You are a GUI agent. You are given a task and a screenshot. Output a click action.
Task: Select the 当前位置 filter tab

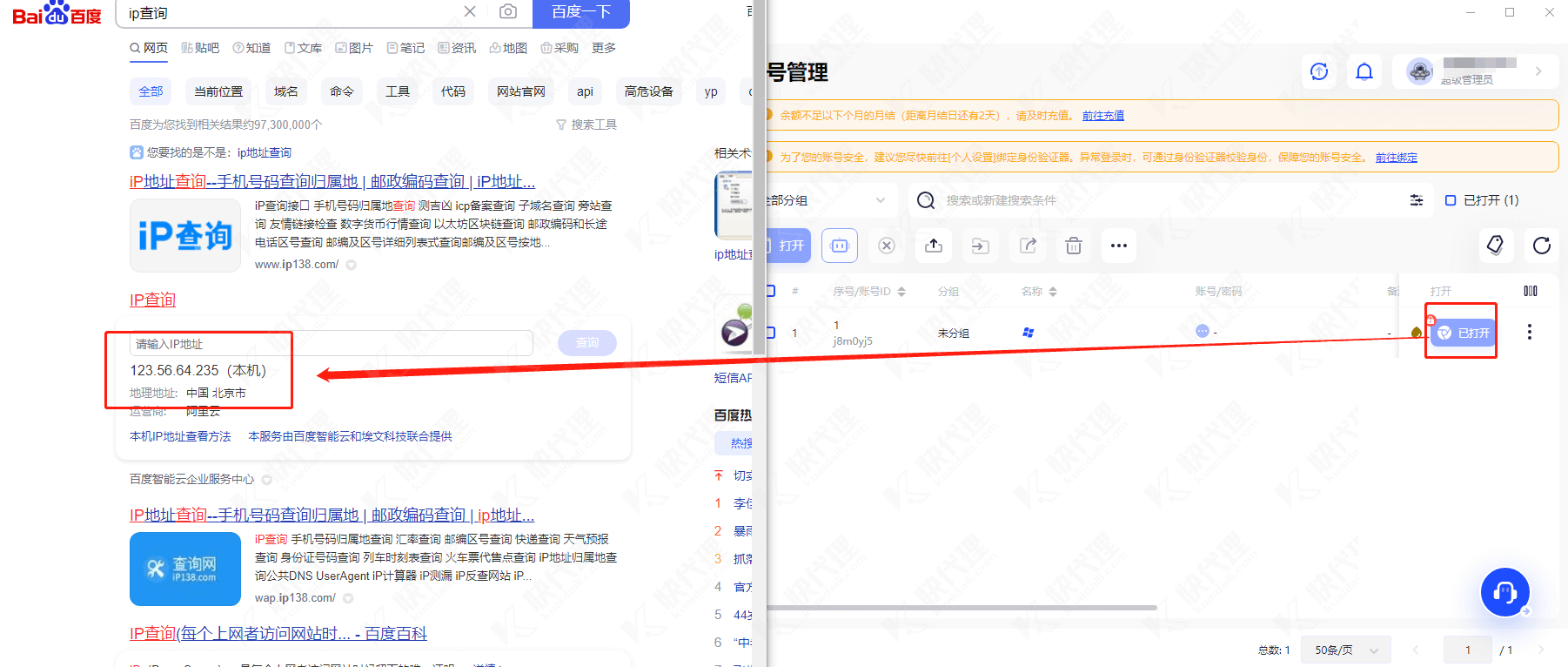coord(218,91)
